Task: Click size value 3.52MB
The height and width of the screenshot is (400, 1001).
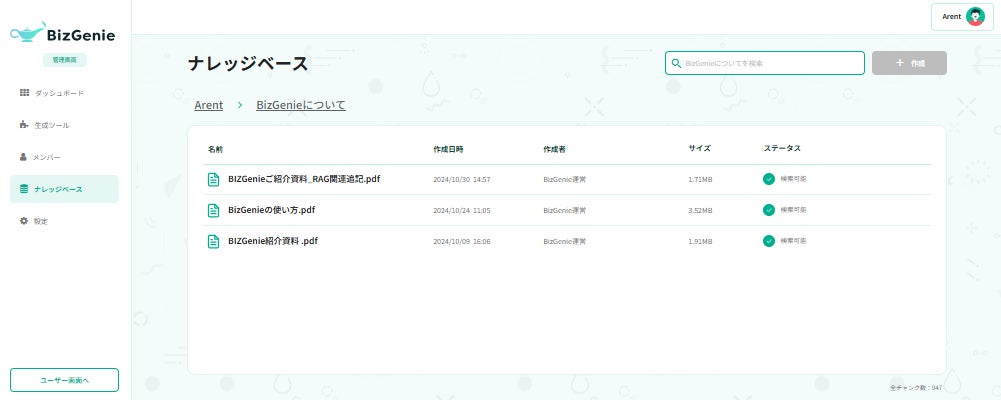Action: (700, 211)
